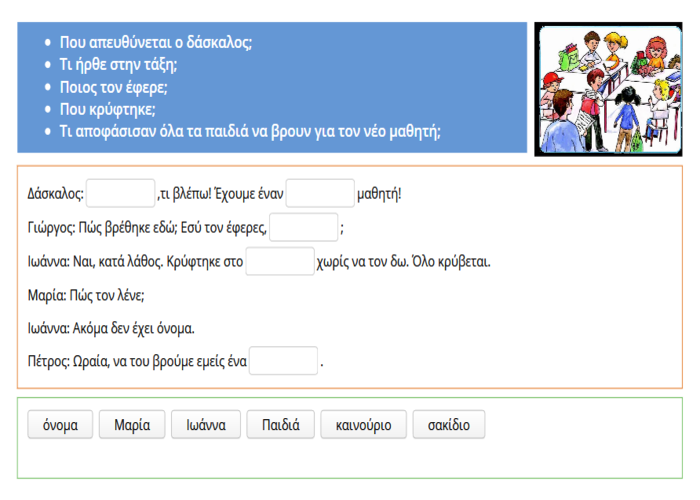Pick the Ιωάννα word button
Viewport: 700px width, 500px height.
205,424
